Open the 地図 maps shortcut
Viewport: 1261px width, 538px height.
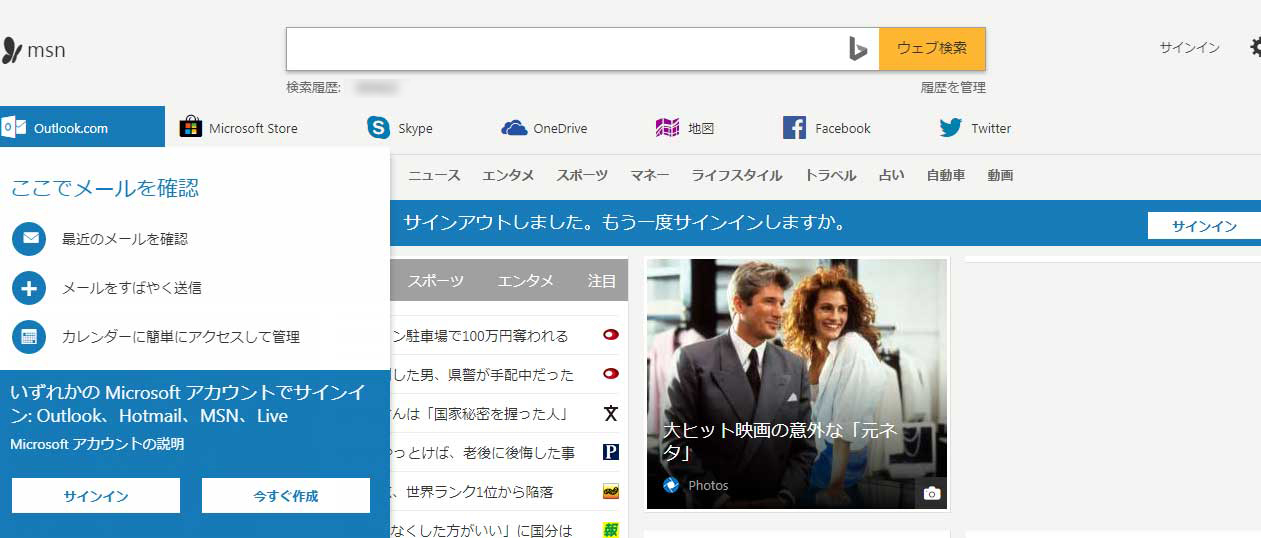(685, 128)
